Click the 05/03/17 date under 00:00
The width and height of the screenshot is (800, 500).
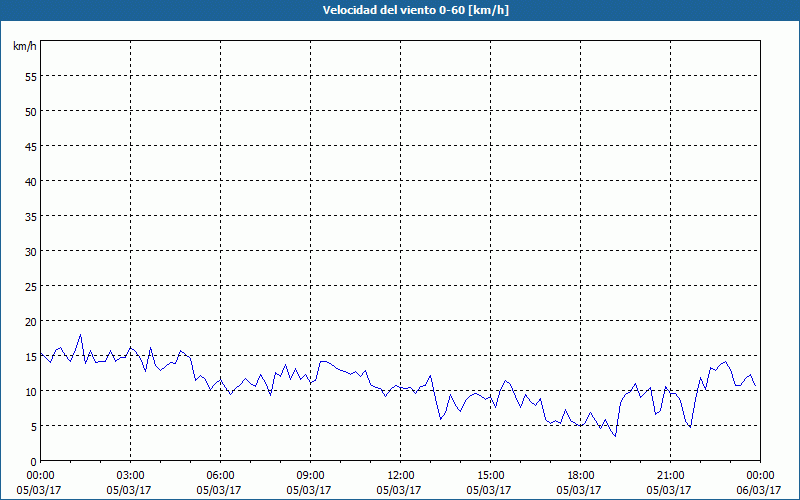point(39,490)
